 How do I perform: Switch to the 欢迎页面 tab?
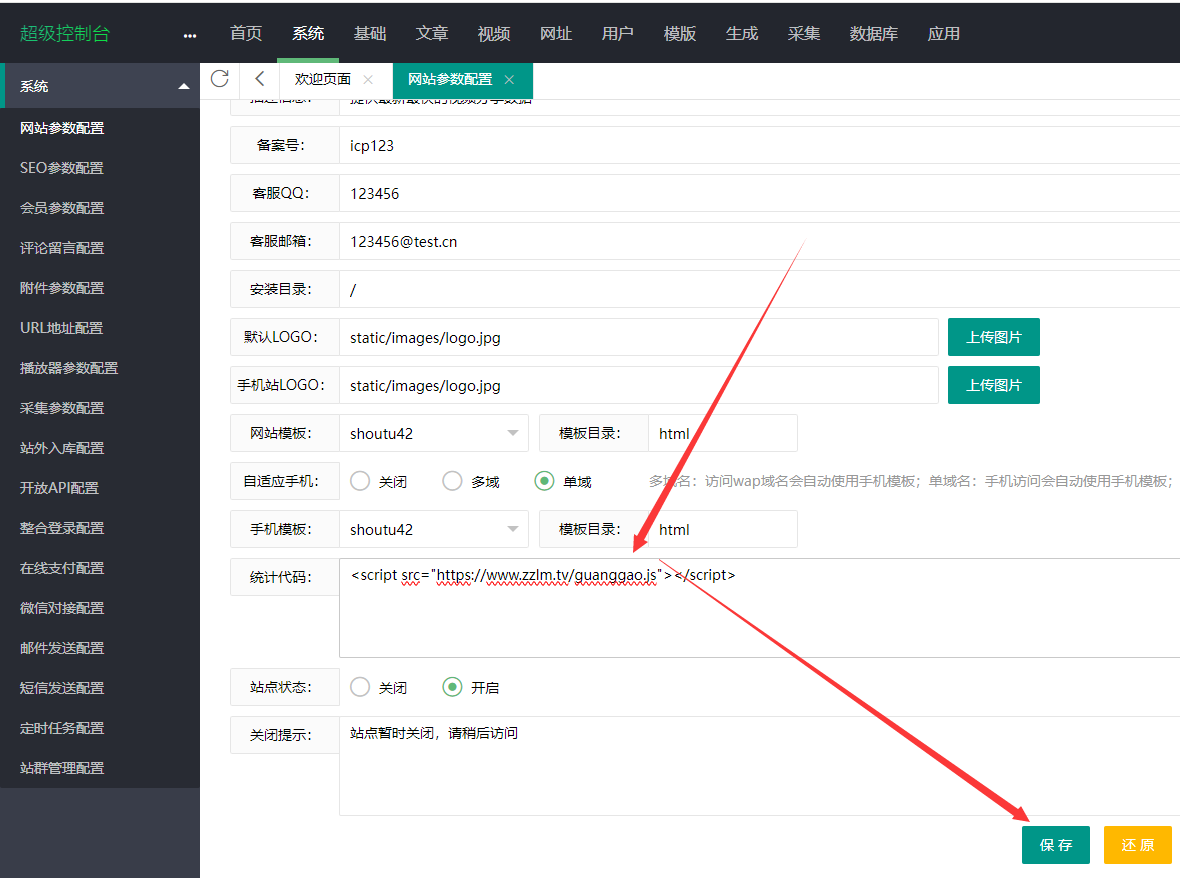click(x=323, y=80)
